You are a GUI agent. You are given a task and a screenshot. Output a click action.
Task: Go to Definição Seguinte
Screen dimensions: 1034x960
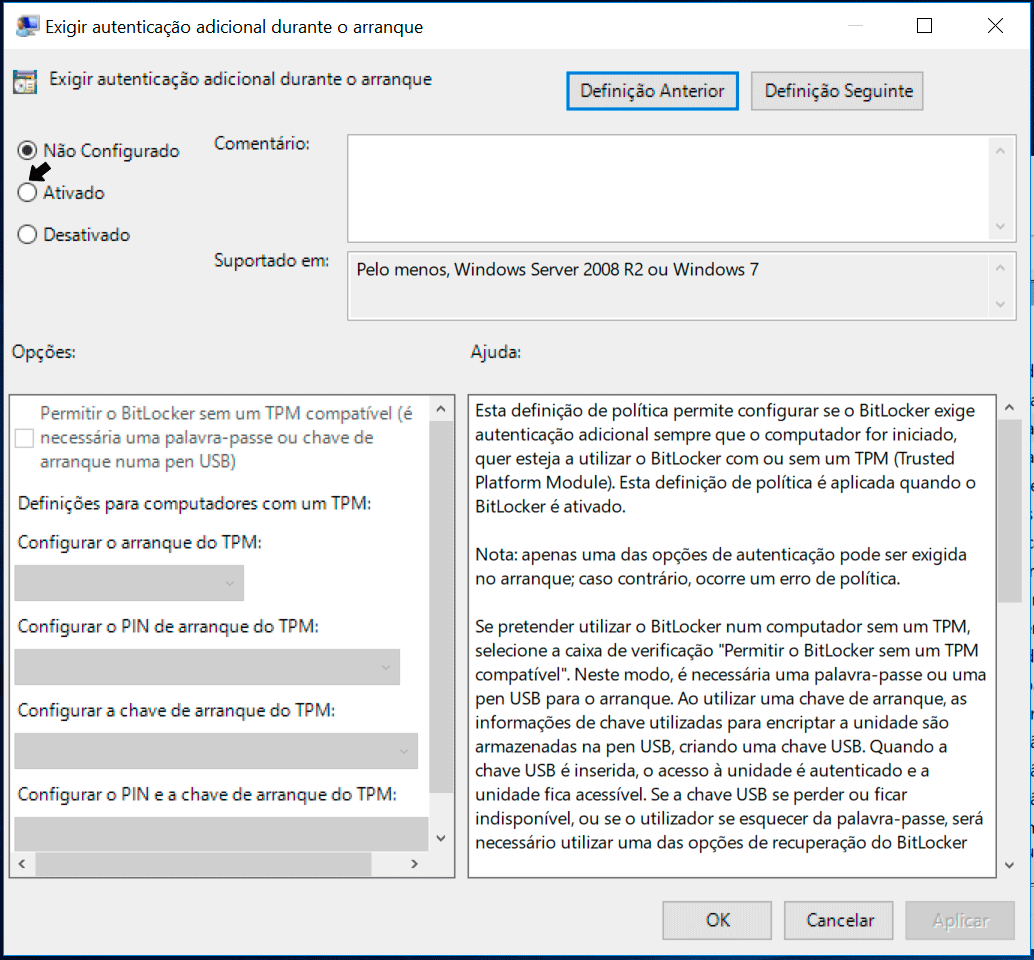pos(837,91)
